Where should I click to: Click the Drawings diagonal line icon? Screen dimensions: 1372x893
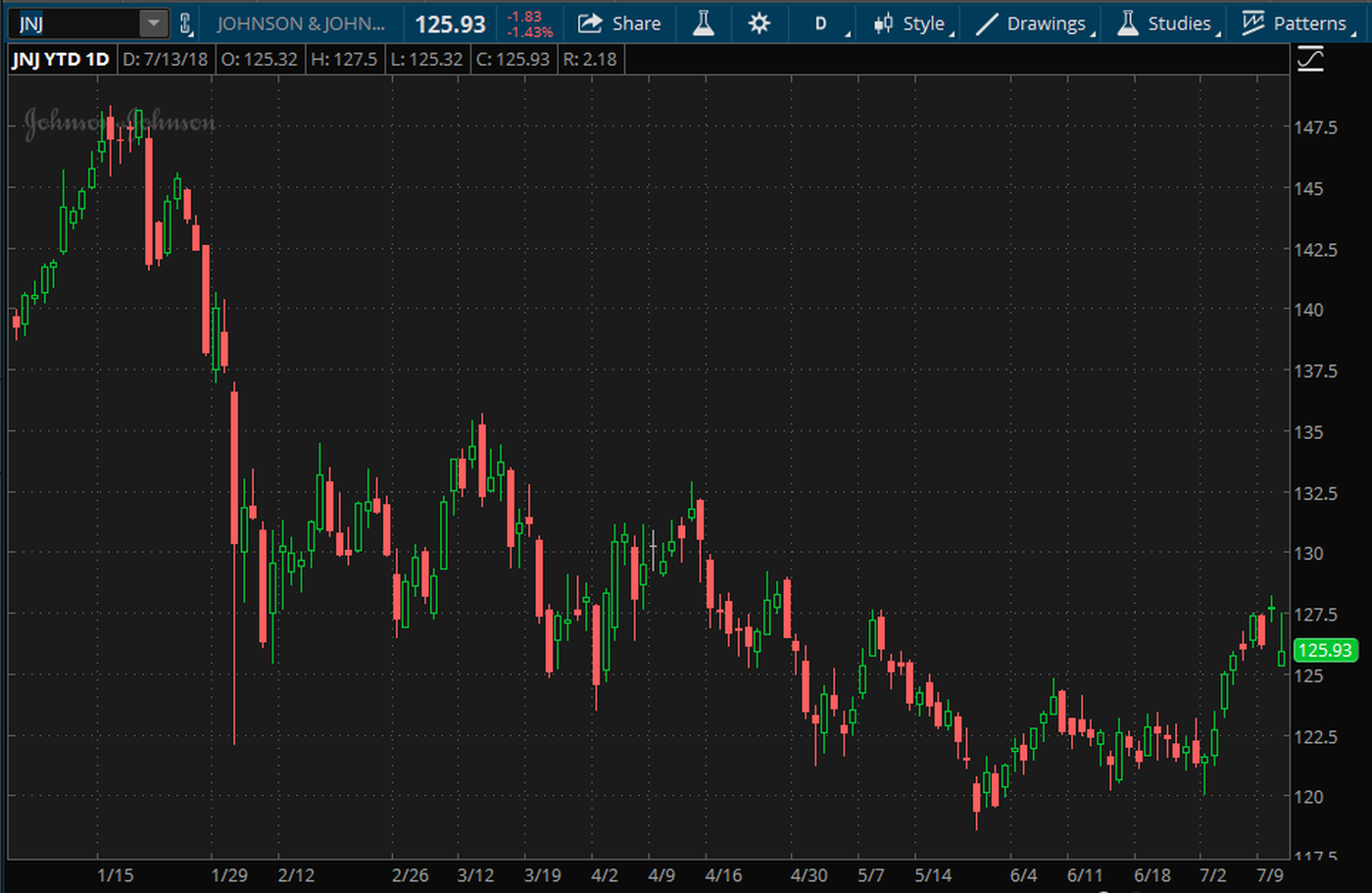coord(987,24)
